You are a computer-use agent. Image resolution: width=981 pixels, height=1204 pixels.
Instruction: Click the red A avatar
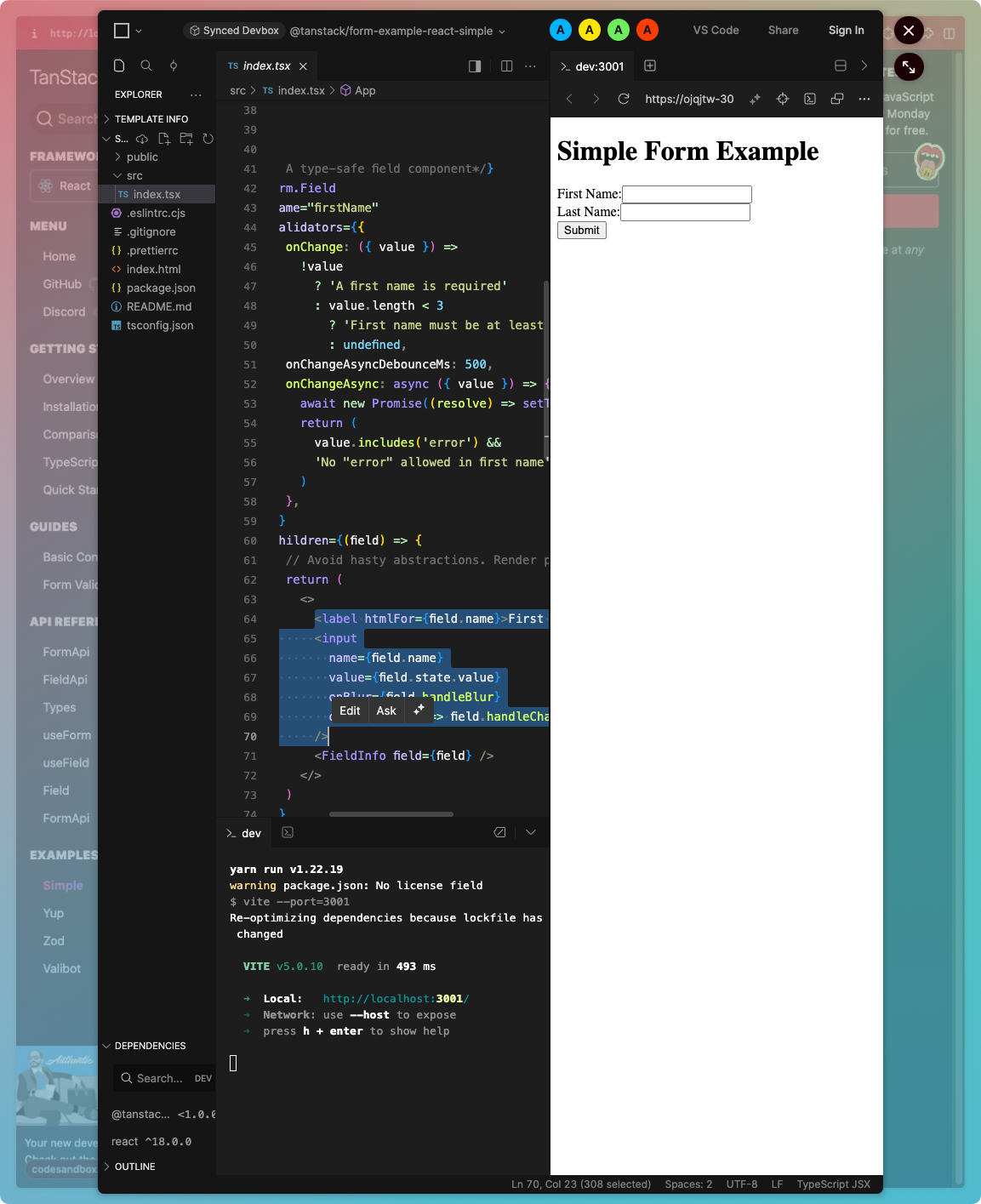[x=647, y=31]
